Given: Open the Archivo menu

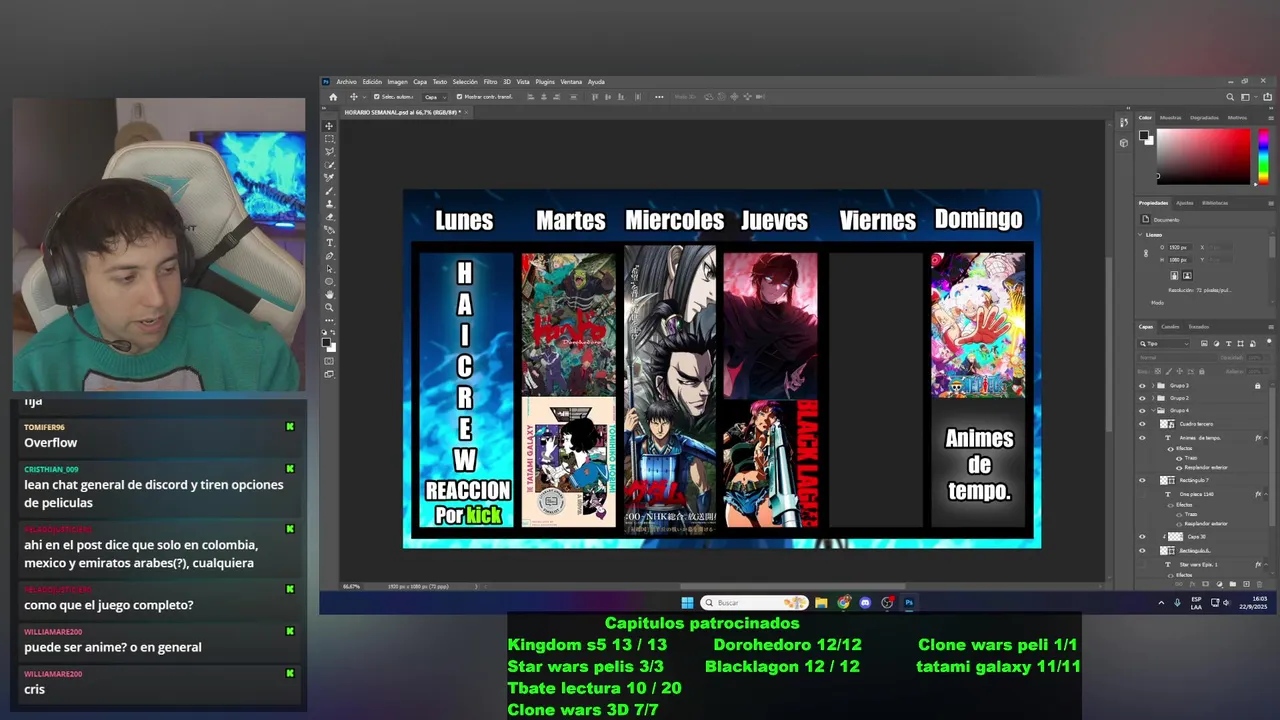Looking at the screenshot, I should point(346,82).
